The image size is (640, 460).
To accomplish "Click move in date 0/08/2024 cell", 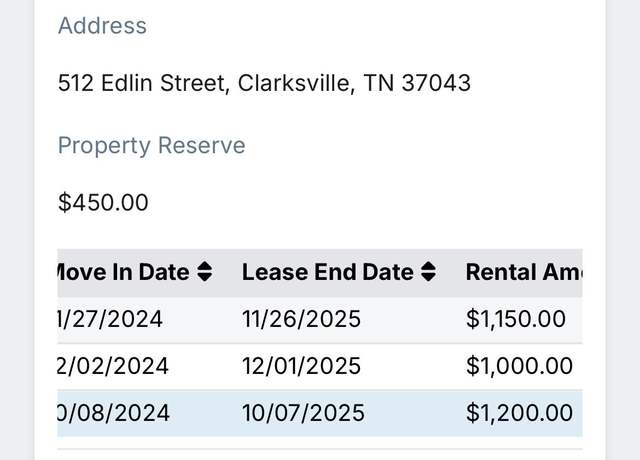I will (x=113, y=413).
